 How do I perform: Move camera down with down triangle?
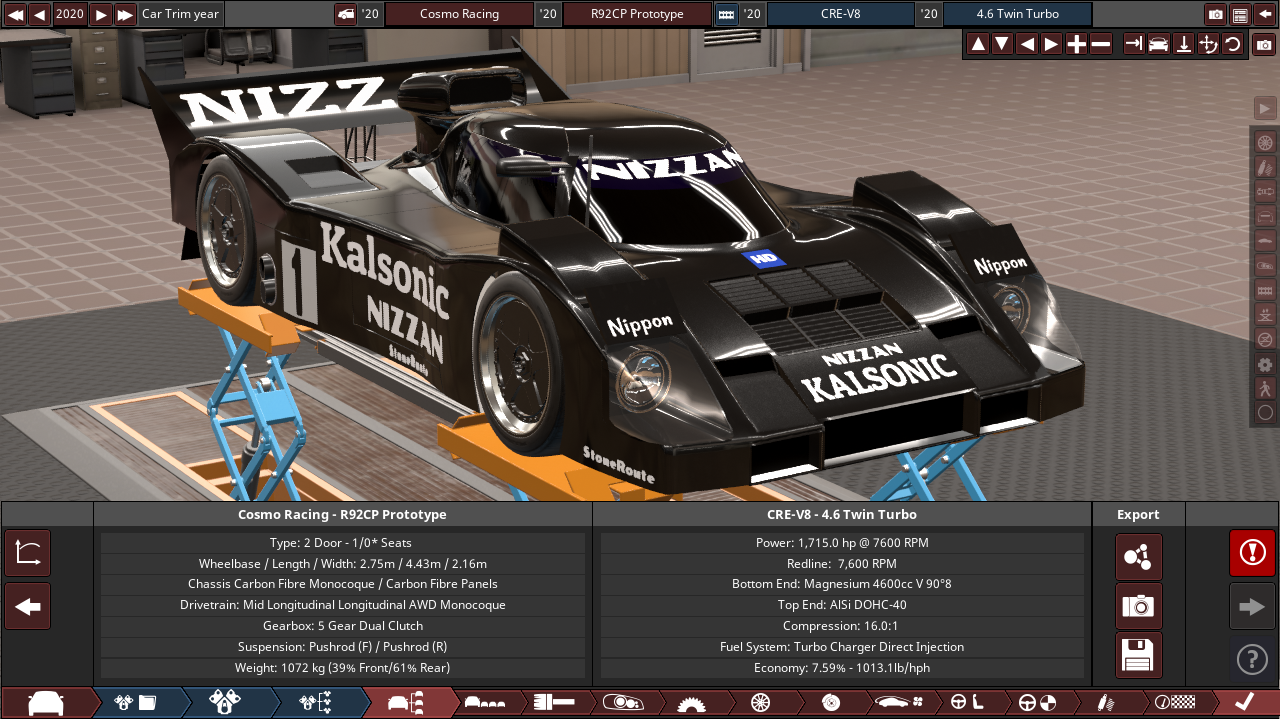[x=1002, y=44]
